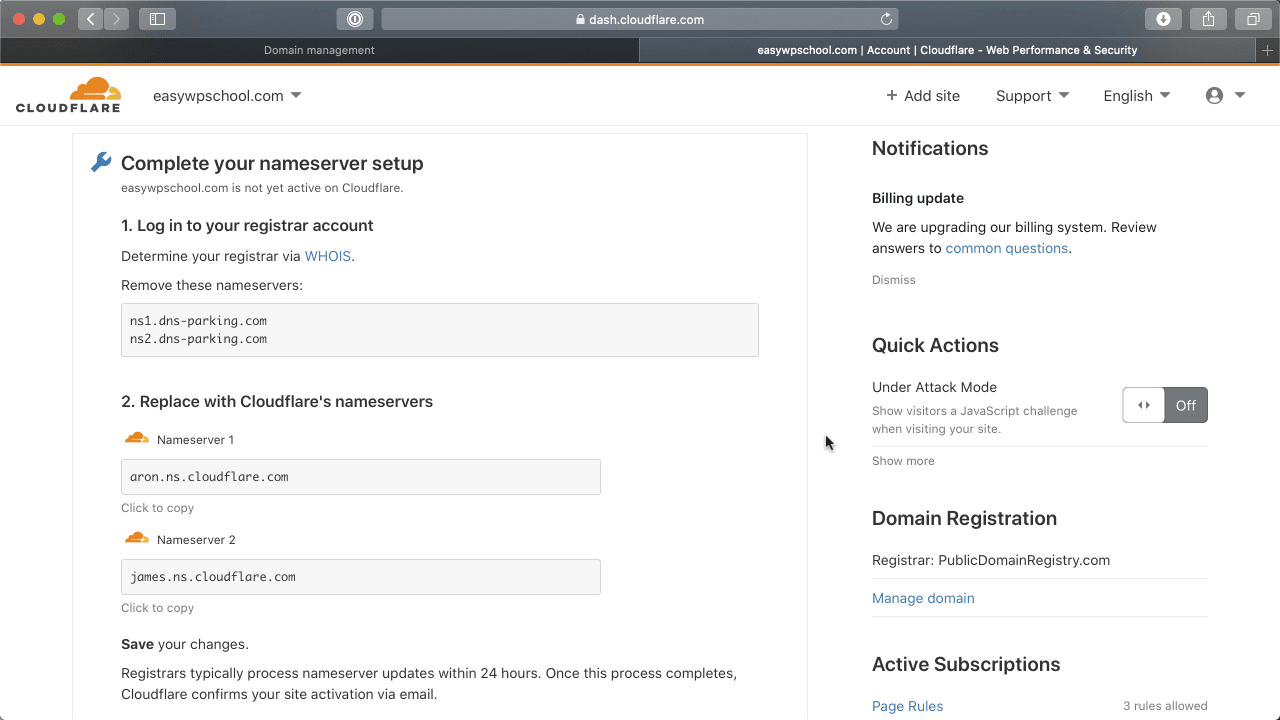Click the ns2.dns-parking.com nameserver text

pyautogui.click(x=198, y=339)
